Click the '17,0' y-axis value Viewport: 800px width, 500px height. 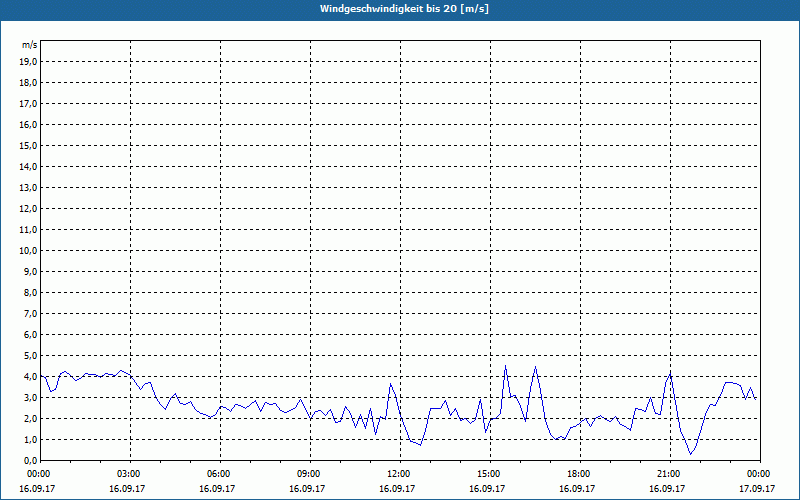click(x=28, y=104)
